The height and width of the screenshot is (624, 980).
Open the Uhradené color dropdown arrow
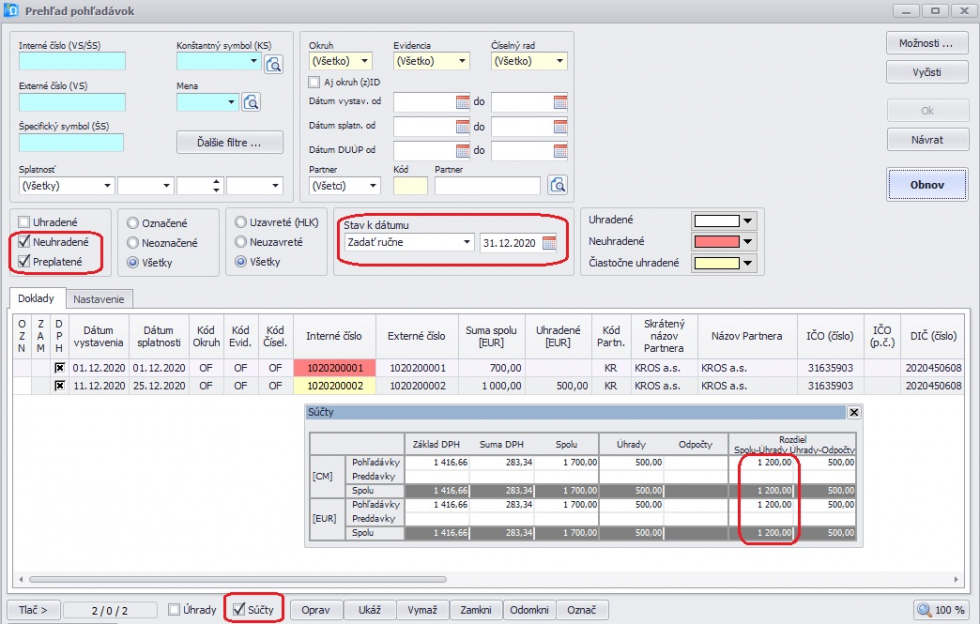pyautogui.click(x=748, y=221)
